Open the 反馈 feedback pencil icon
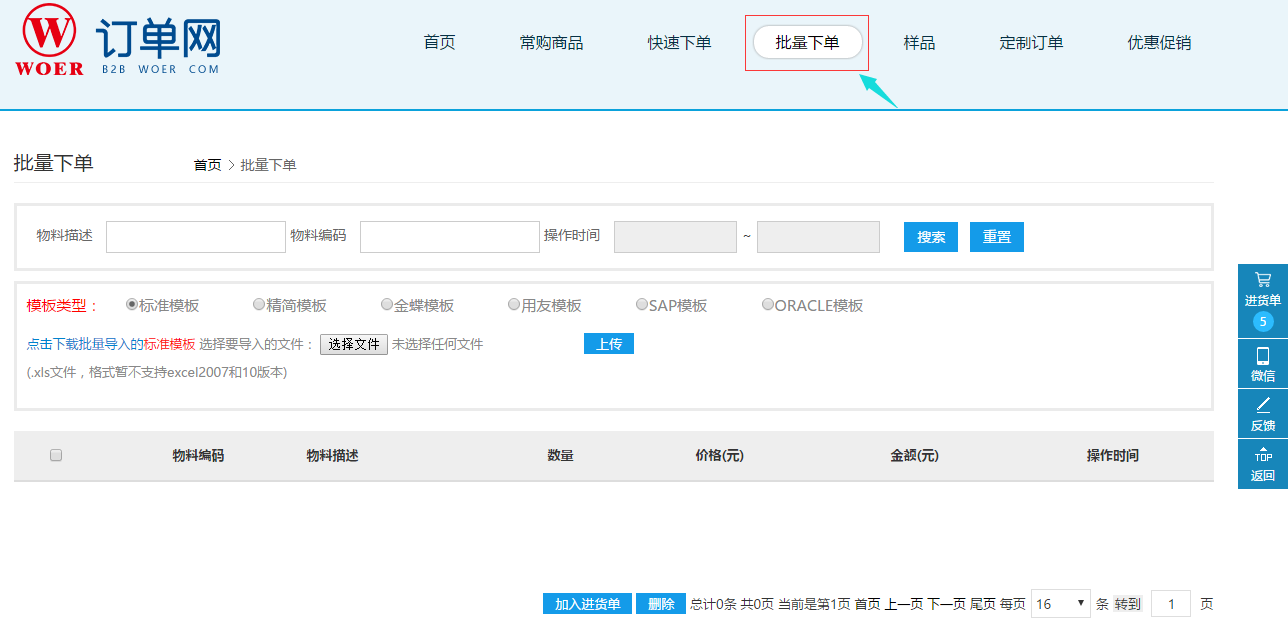This screenshot has height=620, width=1288. pos(1262,405)
